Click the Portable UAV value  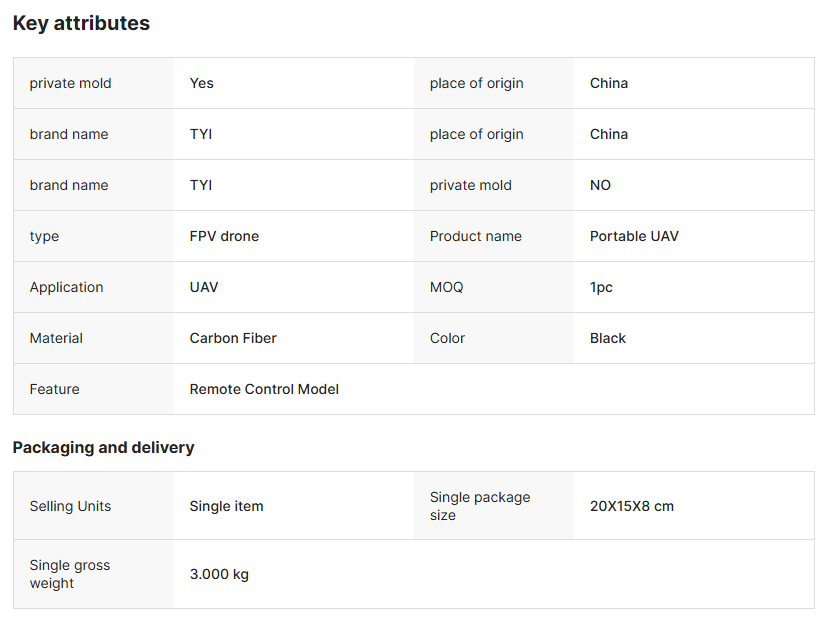pos(634,236)
